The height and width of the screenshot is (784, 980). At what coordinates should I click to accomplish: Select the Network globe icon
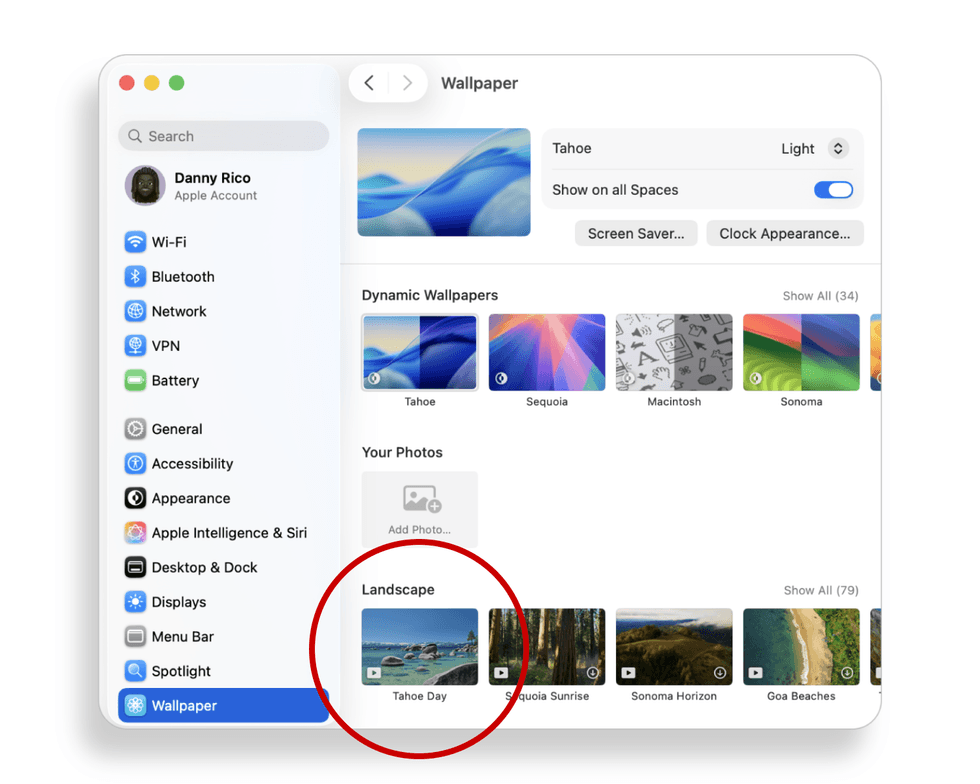click(135, 311)
